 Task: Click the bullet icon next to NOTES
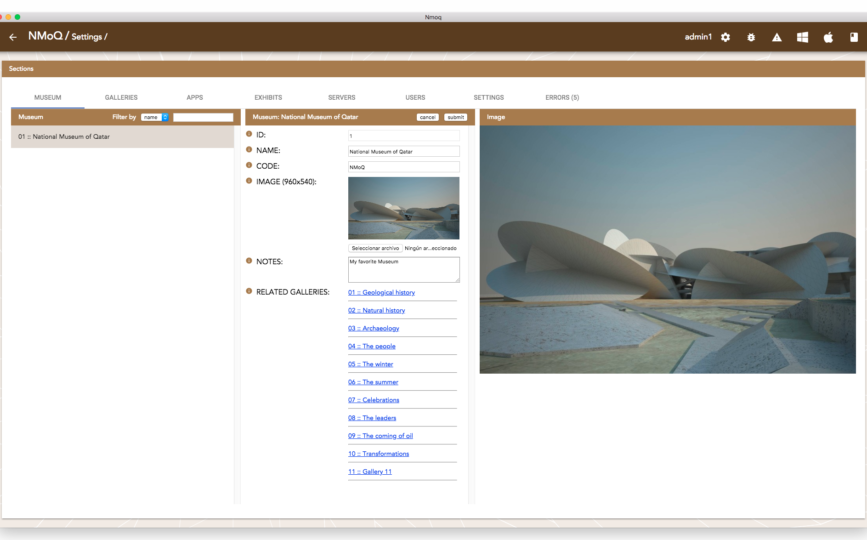(x=249, y=260)
